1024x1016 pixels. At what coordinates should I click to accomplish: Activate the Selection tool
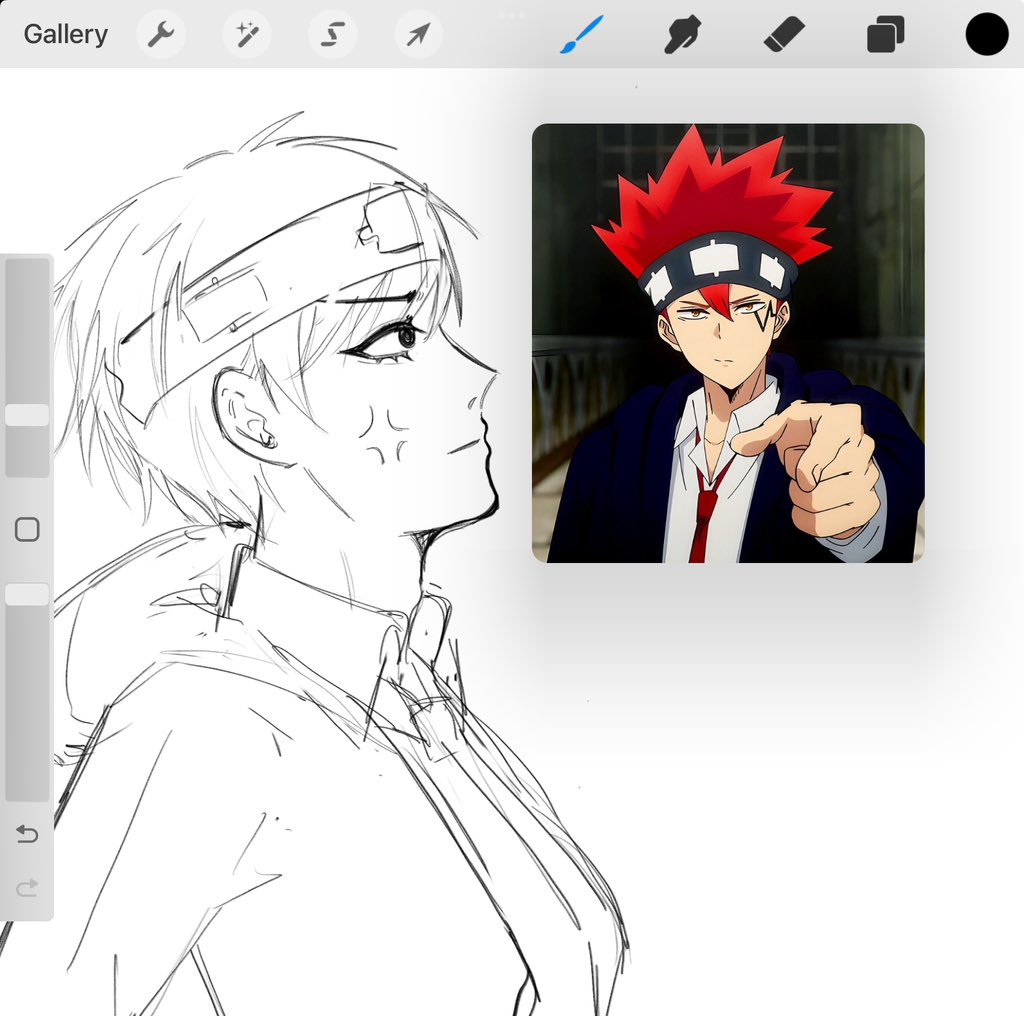click(333, 34)
